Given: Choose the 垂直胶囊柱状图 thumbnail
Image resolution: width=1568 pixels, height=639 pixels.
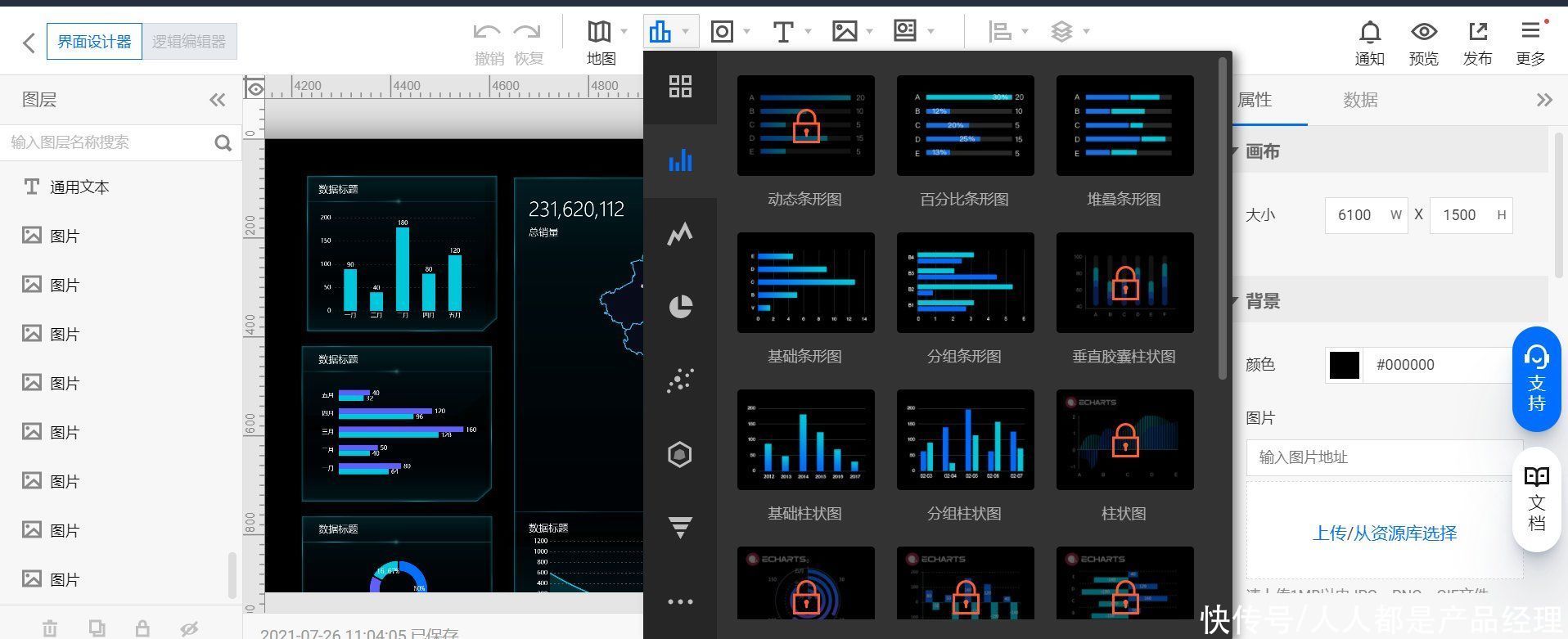Looking at the screenshot, I should point(1125,283).
